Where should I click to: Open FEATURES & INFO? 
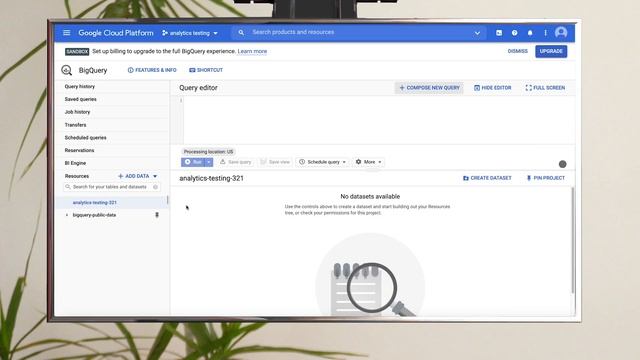tap(152, 70)
